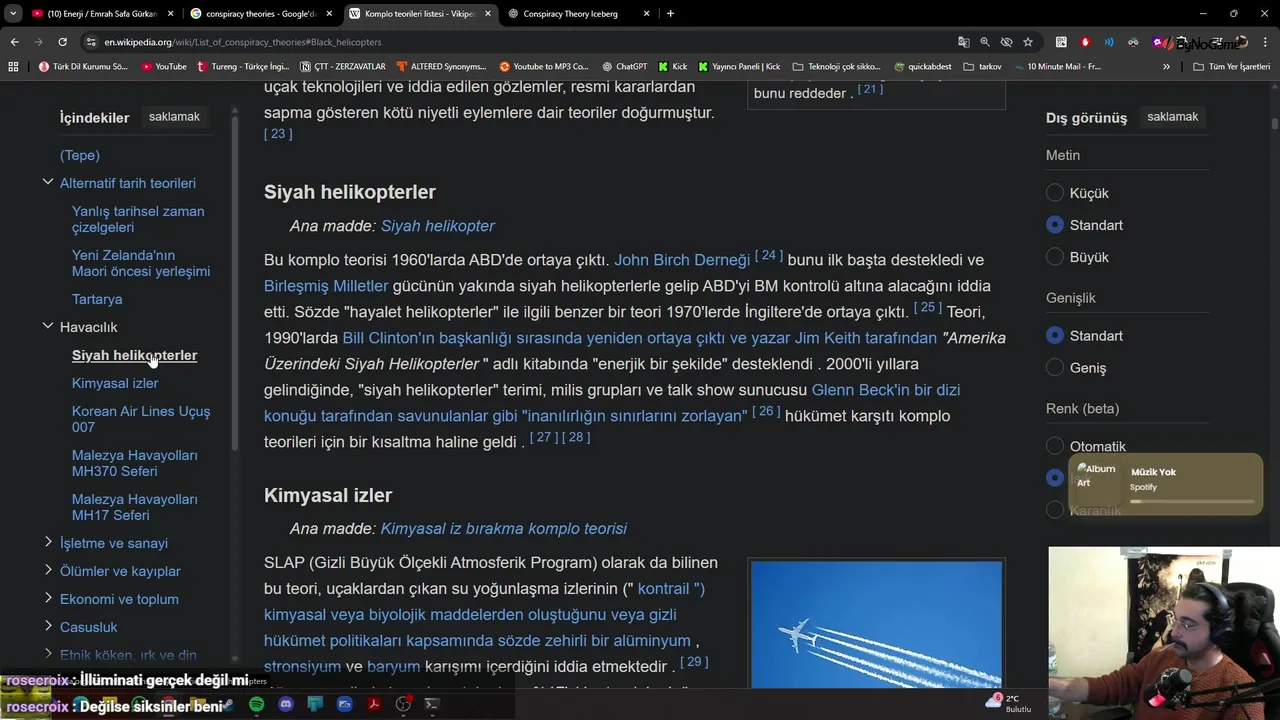Click the crossed-out eye icon in address bar
Viewport: 1280px width, 720px height.
tap(1006, 42)
